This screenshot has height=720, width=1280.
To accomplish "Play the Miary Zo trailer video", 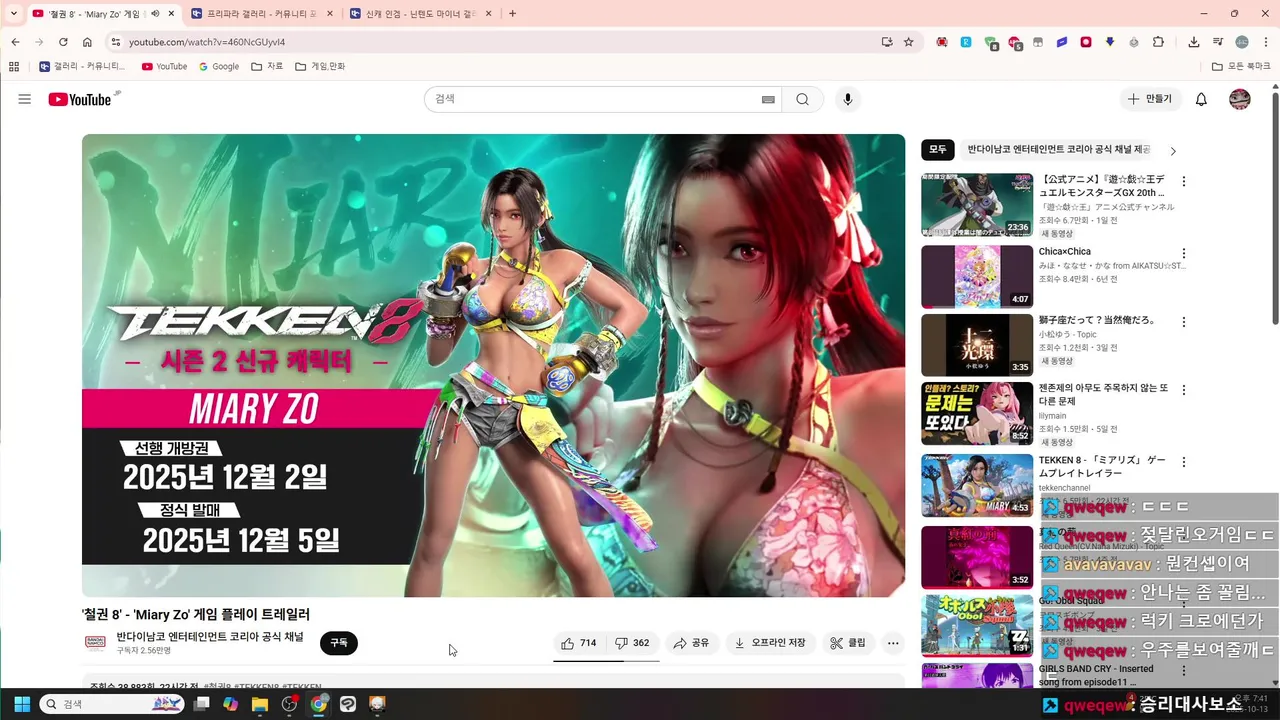I will (493, 365).
